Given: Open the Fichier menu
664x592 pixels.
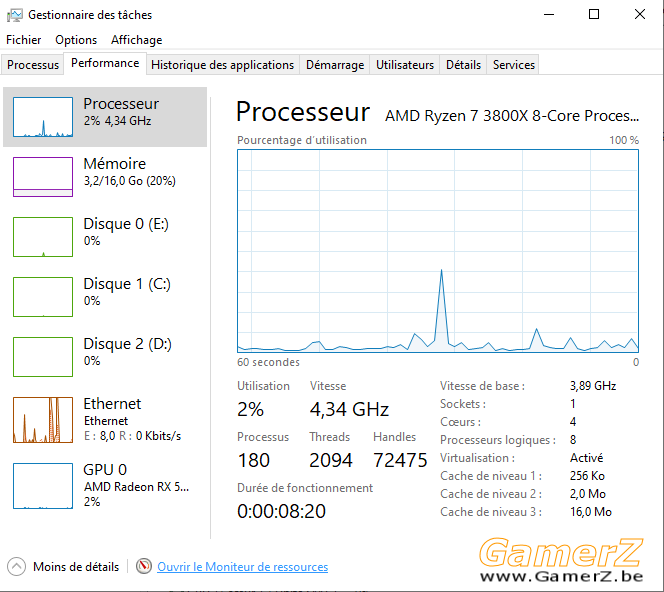Looking at the screenshot, I should (x=24, y=40).
